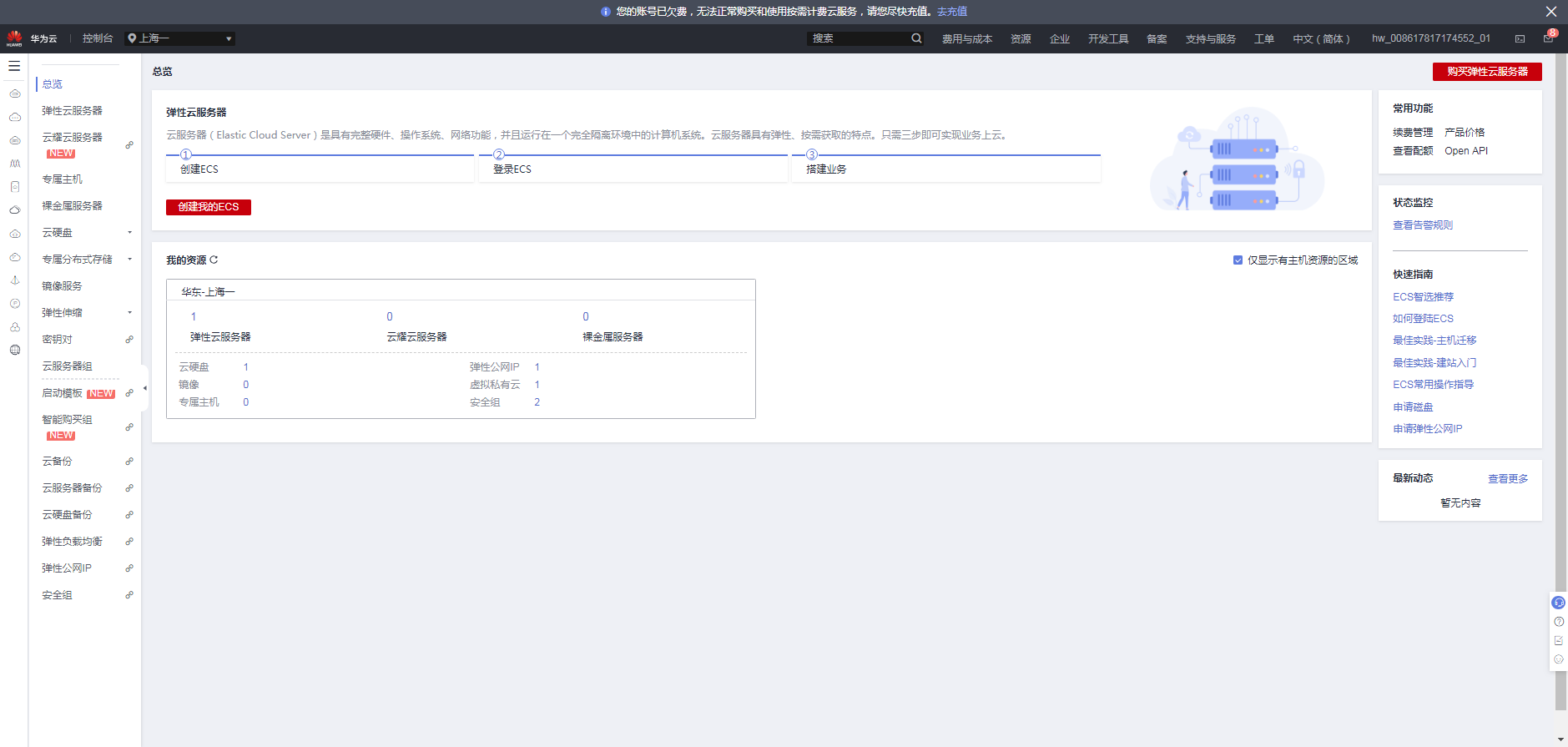Screen dimensions: 1568x747
Task: Select step 2 登录ECS card
Action: 633,168
